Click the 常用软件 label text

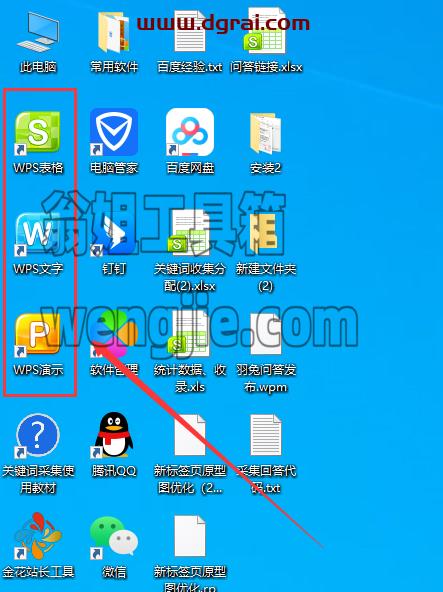click(114, 67)
